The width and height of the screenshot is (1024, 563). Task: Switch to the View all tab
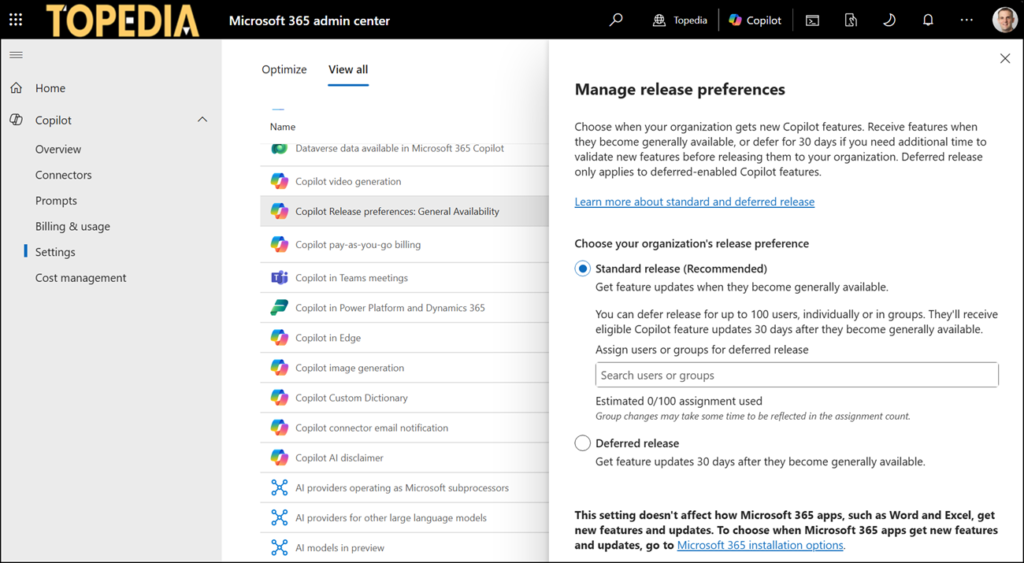click(x=348, y=69)
